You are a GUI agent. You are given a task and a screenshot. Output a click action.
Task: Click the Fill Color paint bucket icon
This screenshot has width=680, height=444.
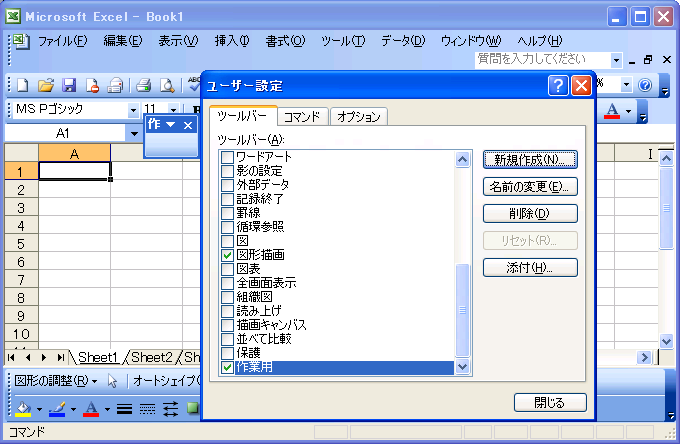tap(23, 408)
